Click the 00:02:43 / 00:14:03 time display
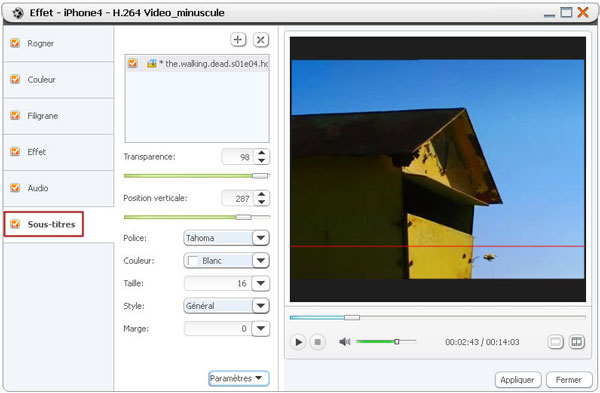 click(x=482, y=342)
